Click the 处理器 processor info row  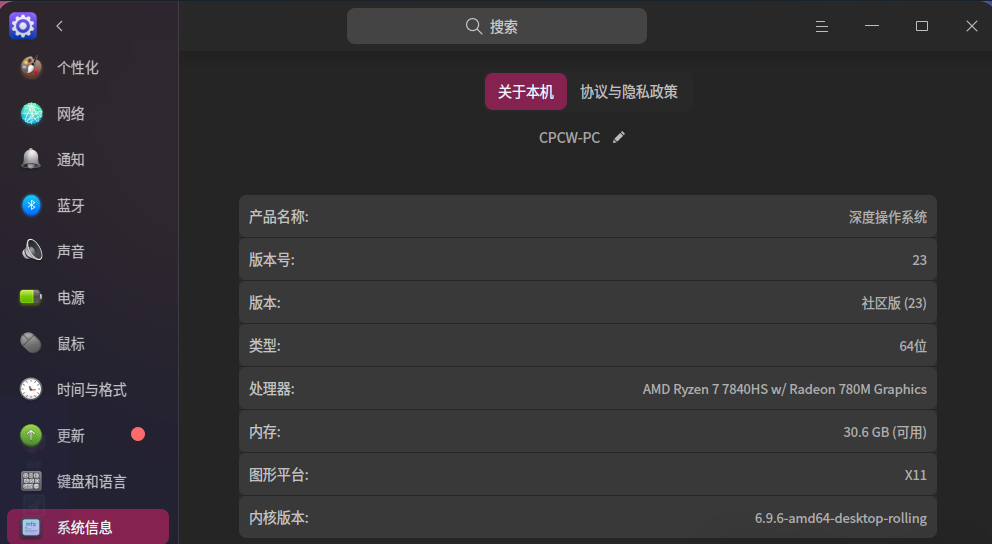[588, 389]
